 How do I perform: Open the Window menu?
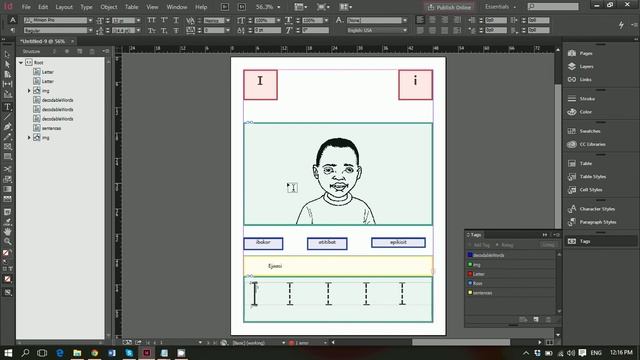(176, 7)
